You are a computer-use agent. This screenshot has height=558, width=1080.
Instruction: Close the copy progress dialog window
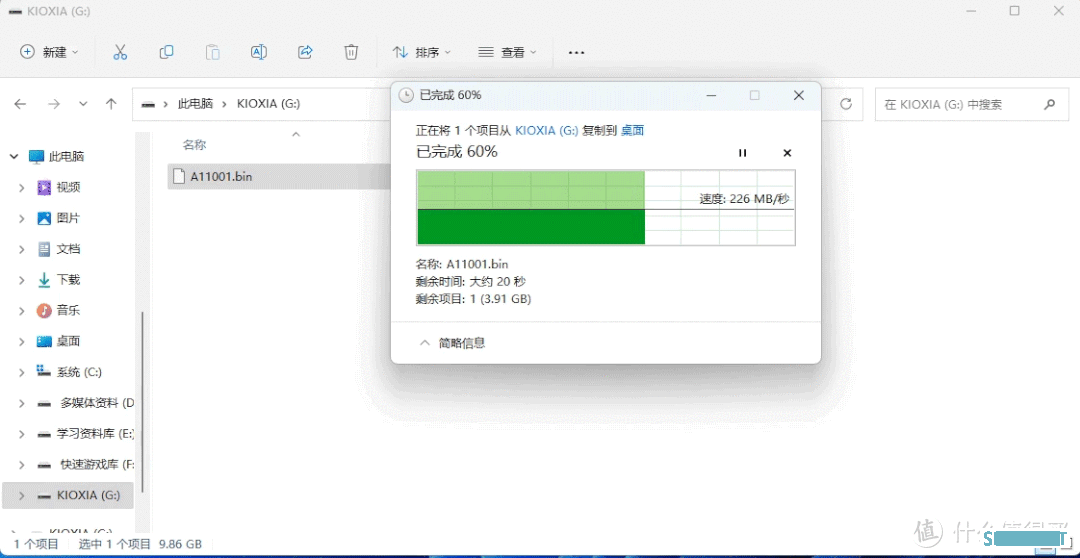click(799, 95)
